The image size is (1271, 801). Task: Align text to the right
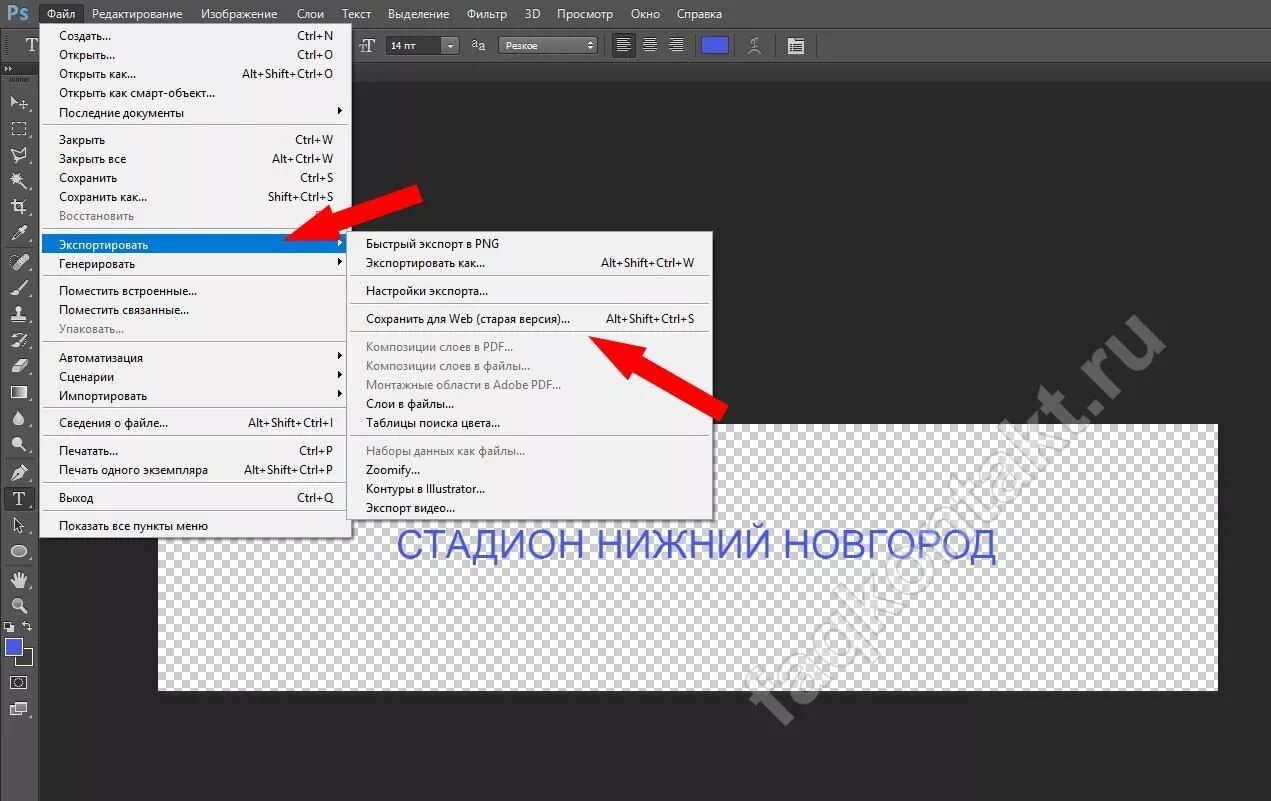click(x=676, y=45)
